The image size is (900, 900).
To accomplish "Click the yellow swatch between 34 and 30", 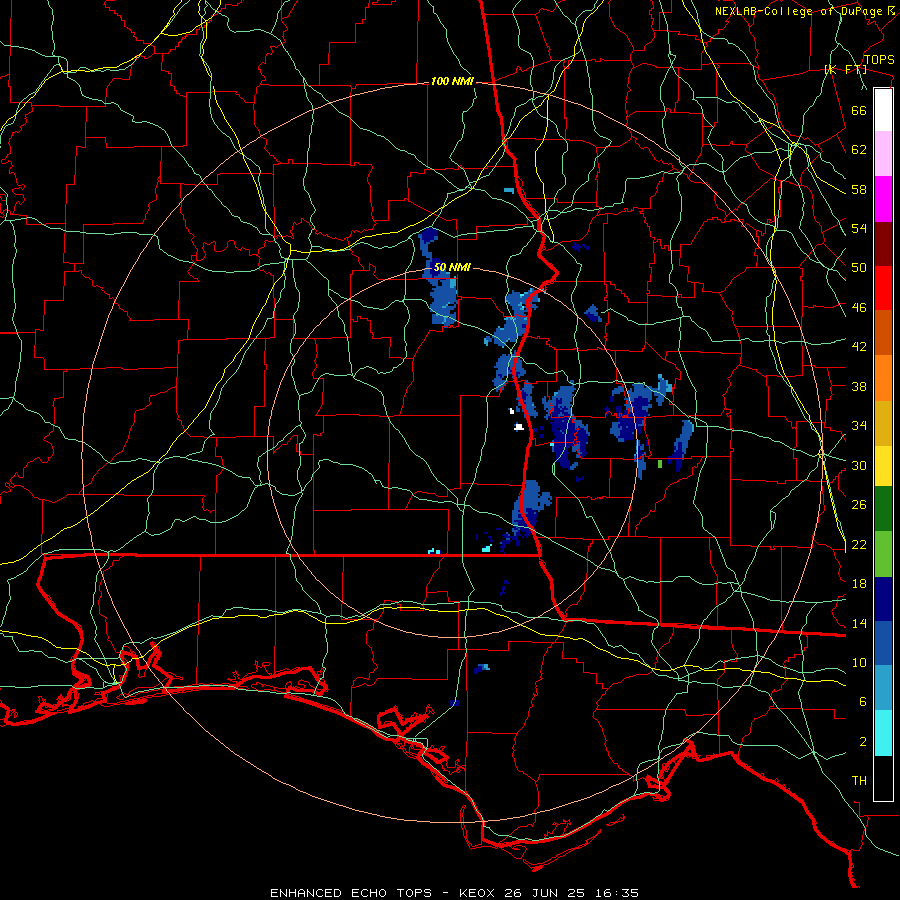I will pos(883,465).
